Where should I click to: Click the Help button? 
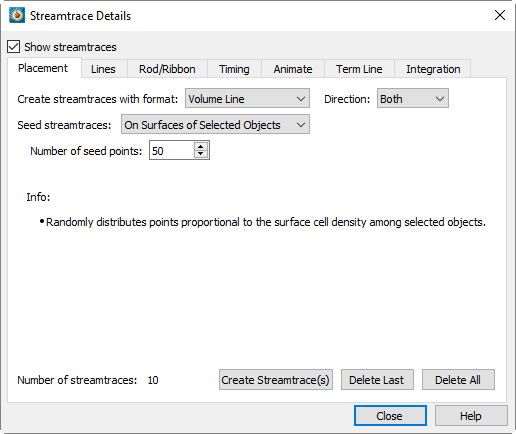(x=471, y=416)
